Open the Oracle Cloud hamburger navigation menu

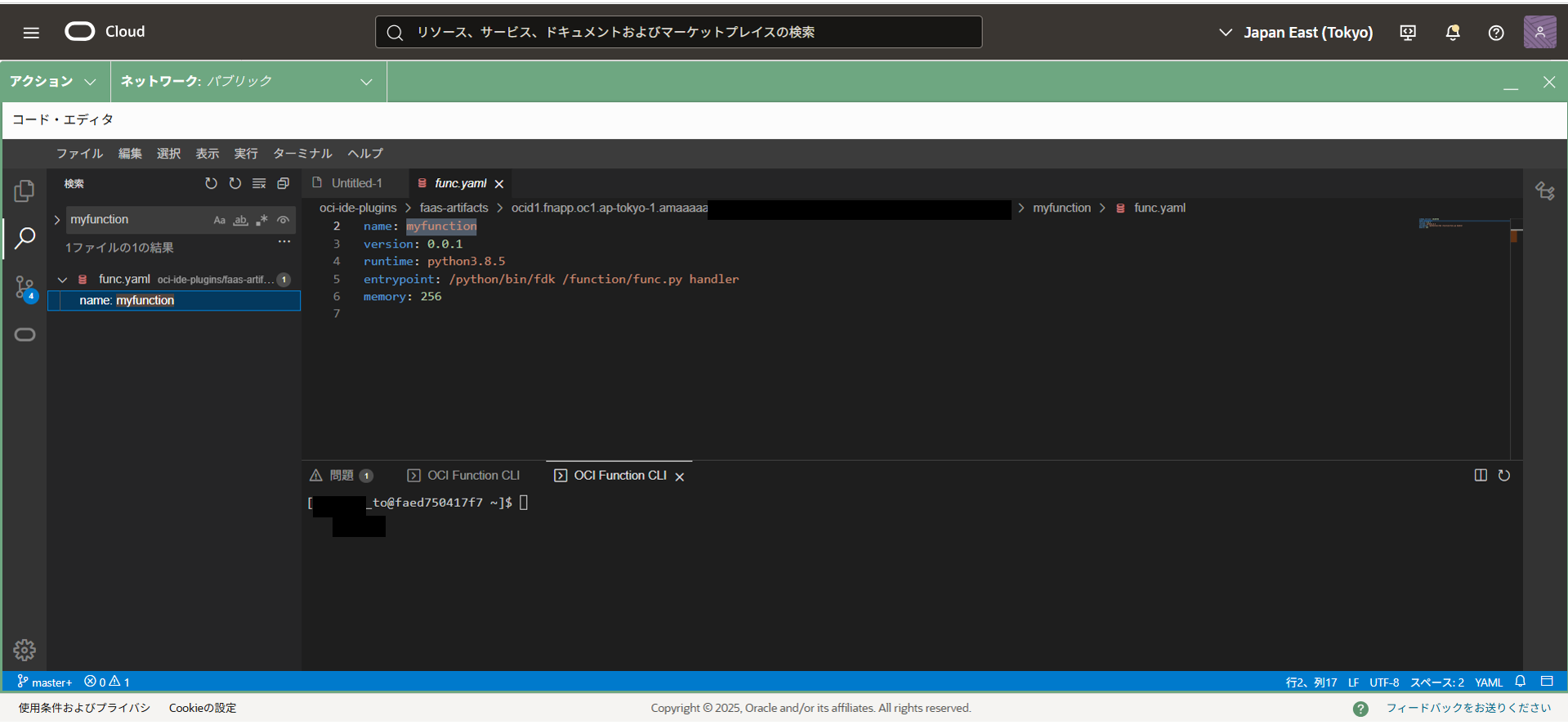click(31, 33)
